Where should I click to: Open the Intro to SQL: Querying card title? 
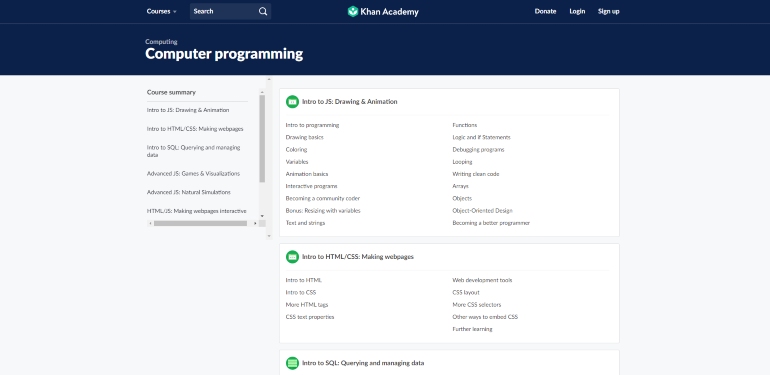point(363,363)
